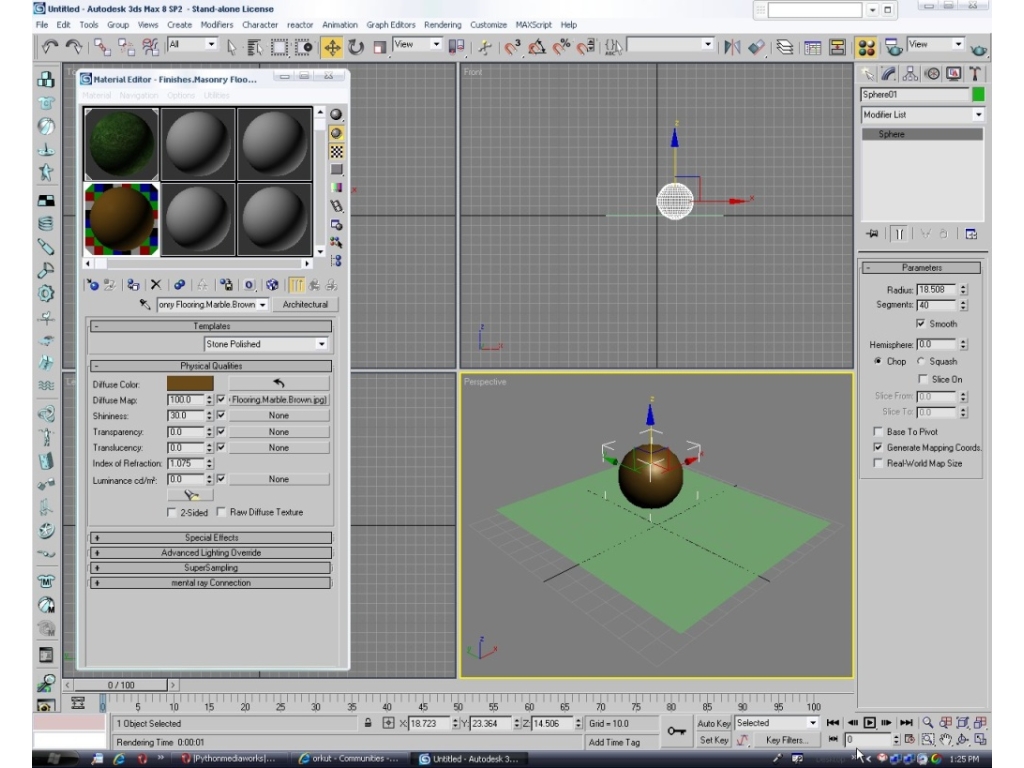Enable Base To Pivot checkbox
The image size is (1024, 768).
point(878,432)
